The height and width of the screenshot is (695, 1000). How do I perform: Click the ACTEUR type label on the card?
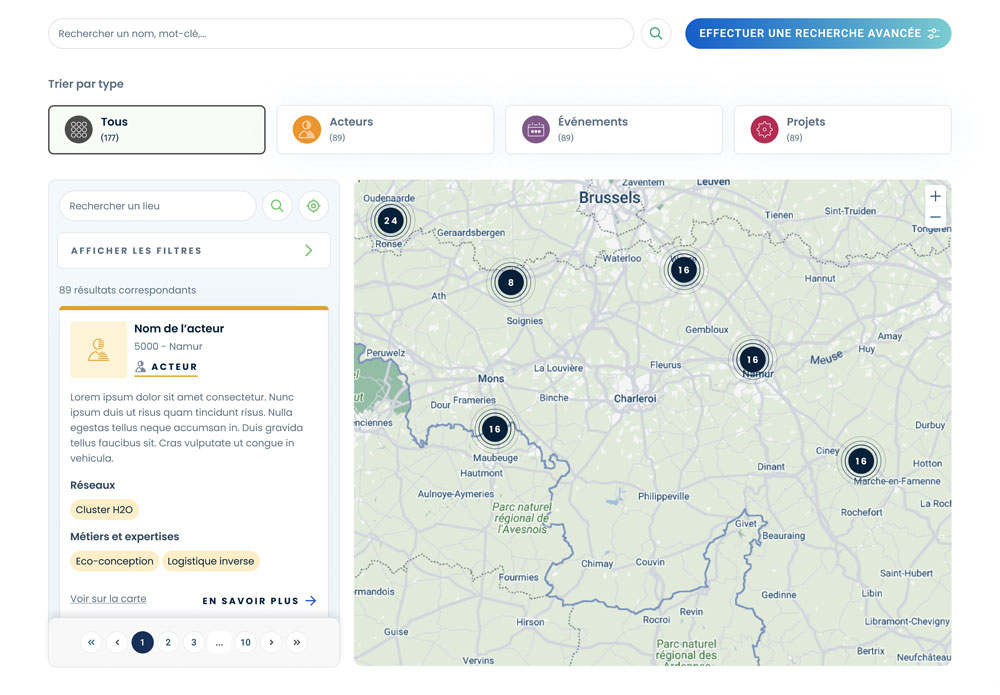[174, 367]
